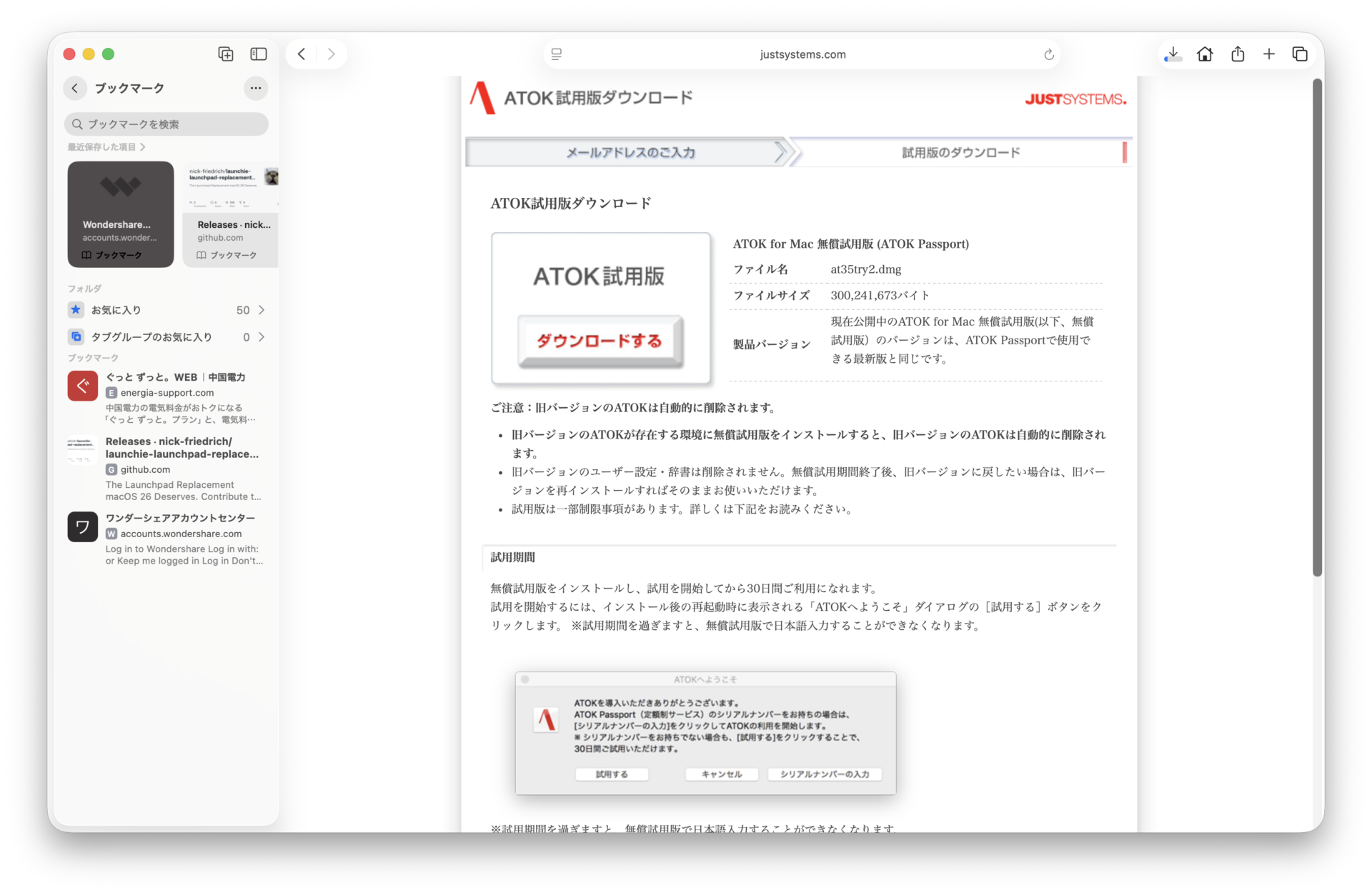Click the page reader icon in address bar

[557, 54]
